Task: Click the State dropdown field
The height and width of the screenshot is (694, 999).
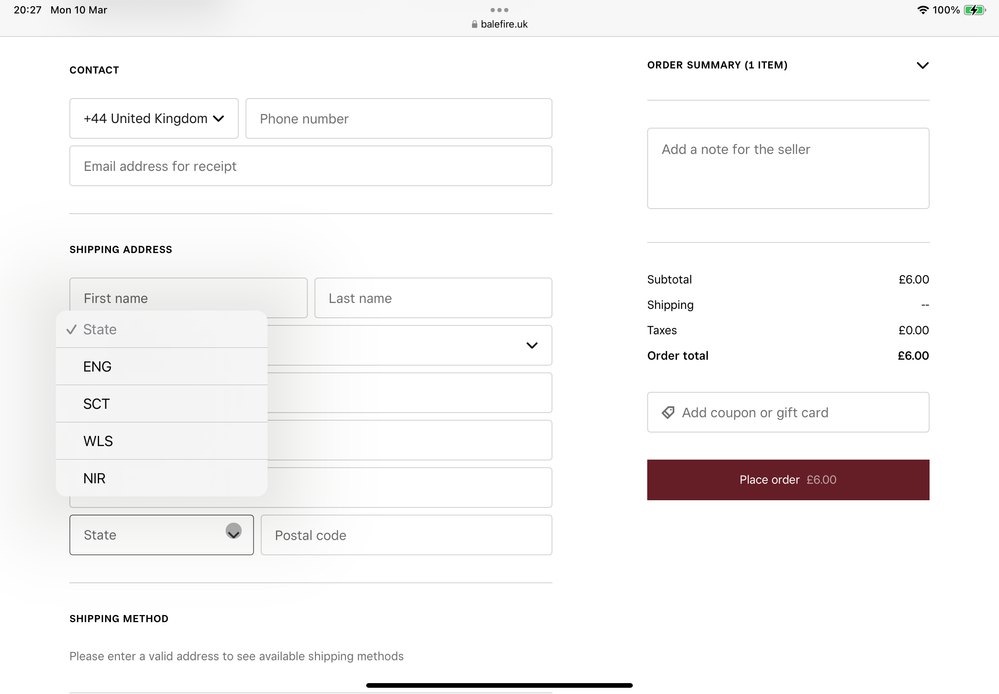Action: [x=161, y=535]
